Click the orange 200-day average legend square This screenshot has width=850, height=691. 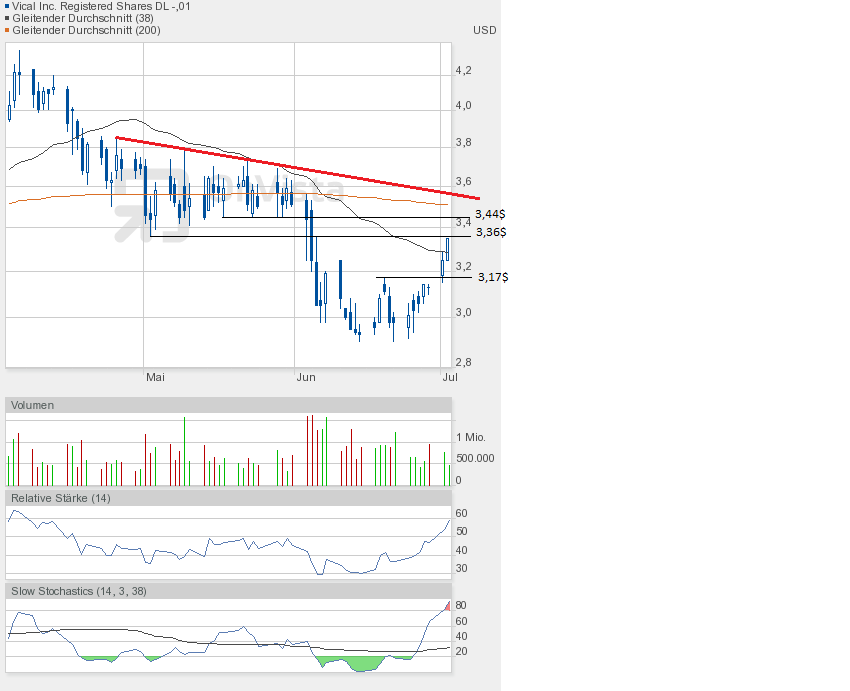pyautogui.click(x=6, y=30)
